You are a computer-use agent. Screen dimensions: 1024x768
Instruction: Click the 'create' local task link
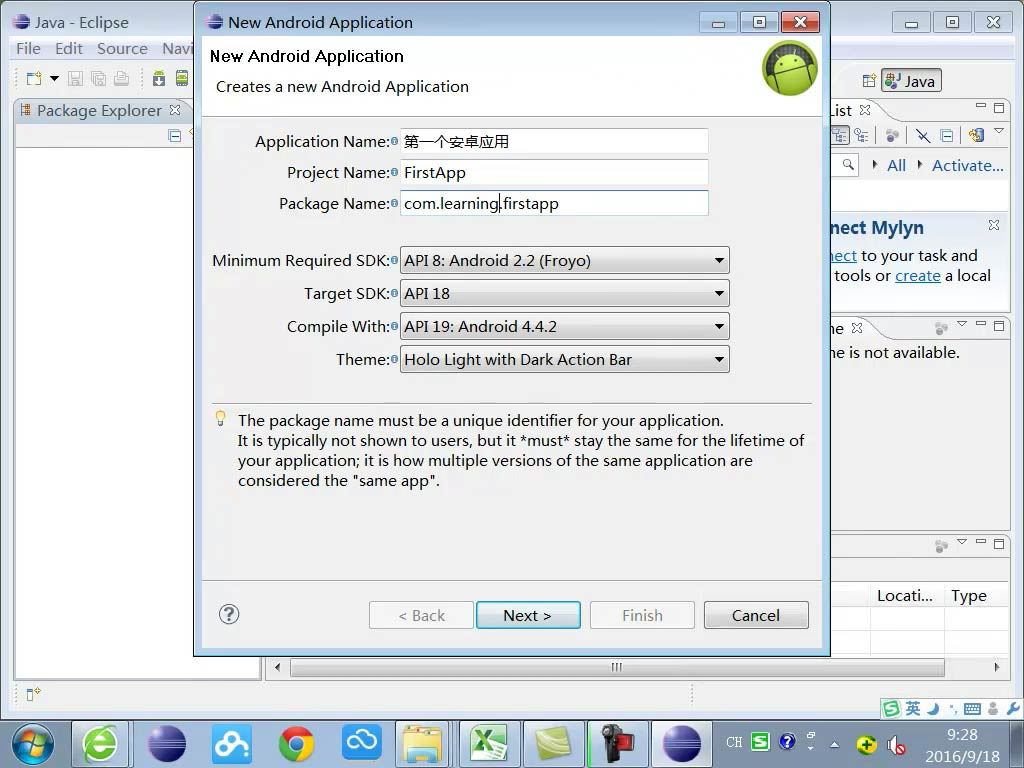pyautogui.click(x=918, y=276)
